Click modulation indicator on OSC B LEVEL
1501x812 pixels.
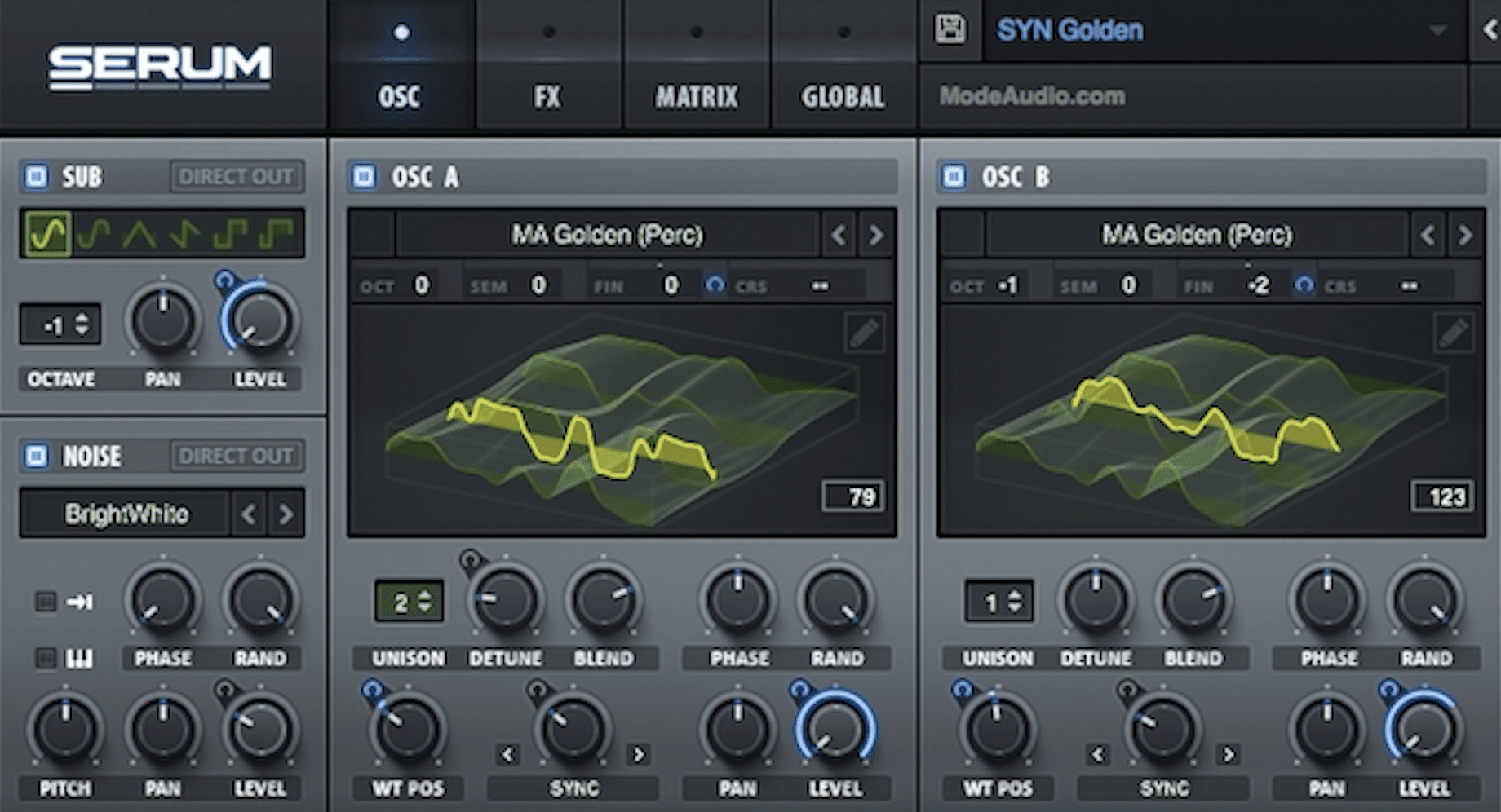point(1389,691)
